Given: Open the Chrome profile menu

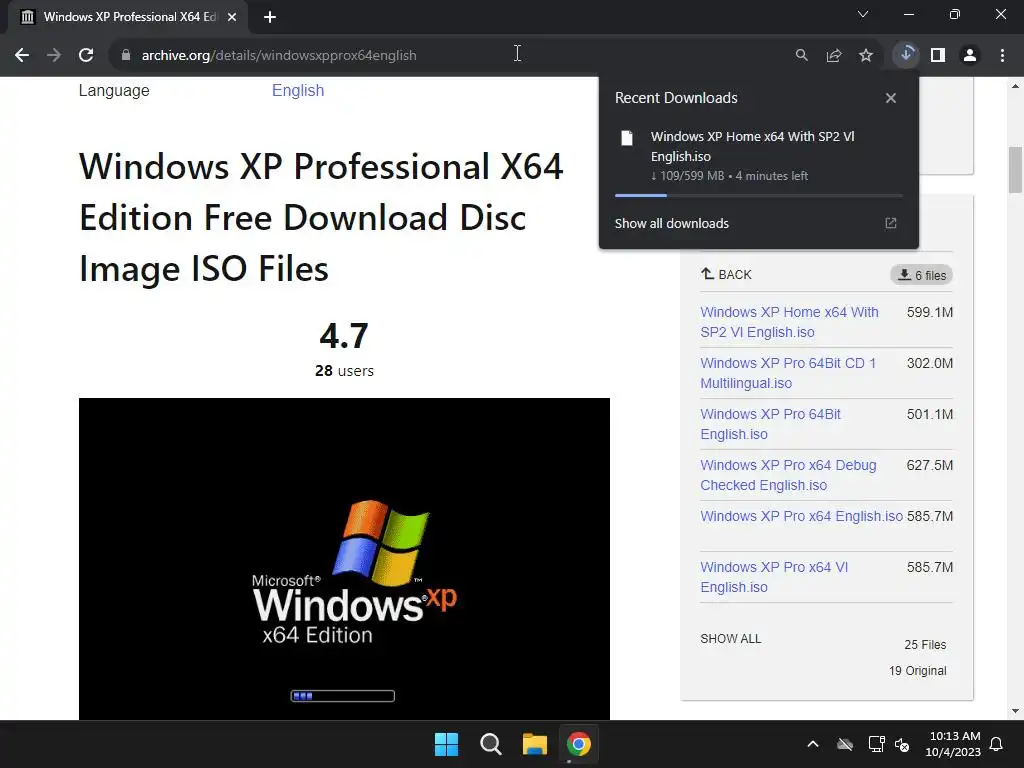Looking at the screenshot, I should pos(970,56).
